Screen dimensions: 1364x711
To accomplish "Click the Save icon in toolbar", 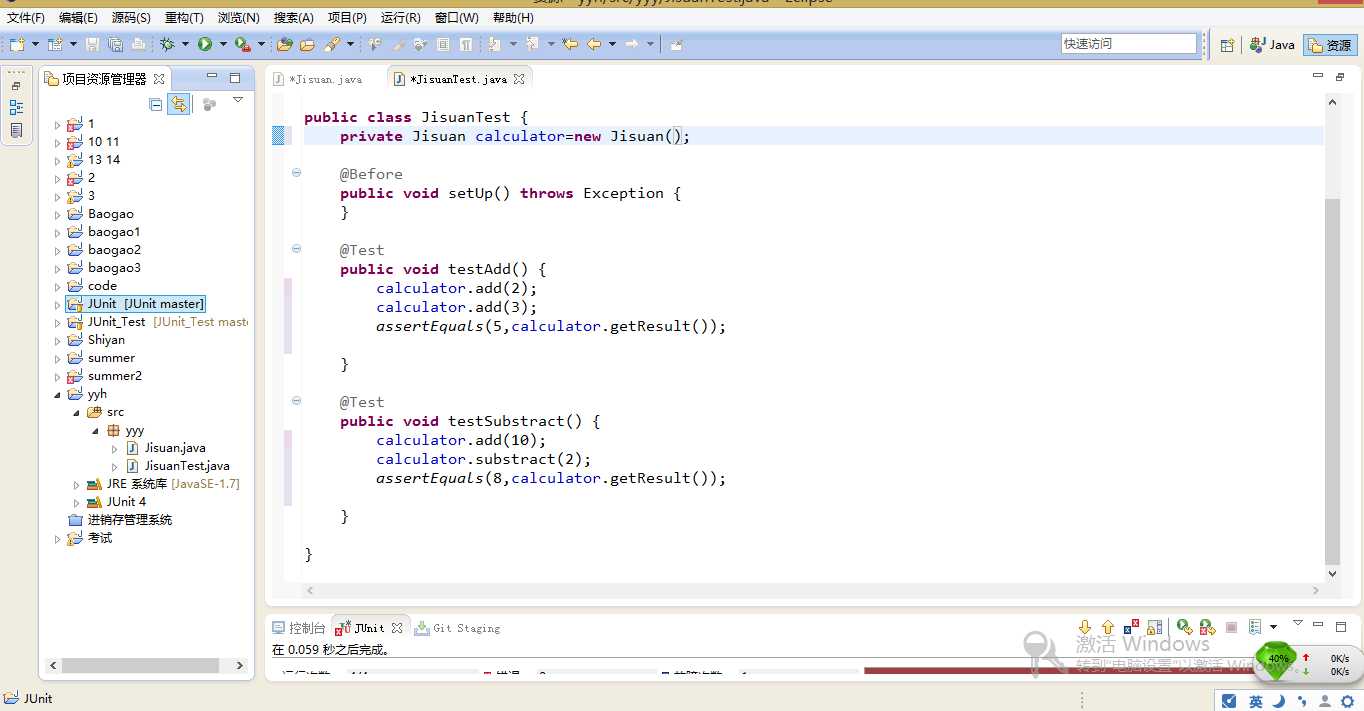I will 92,44.
